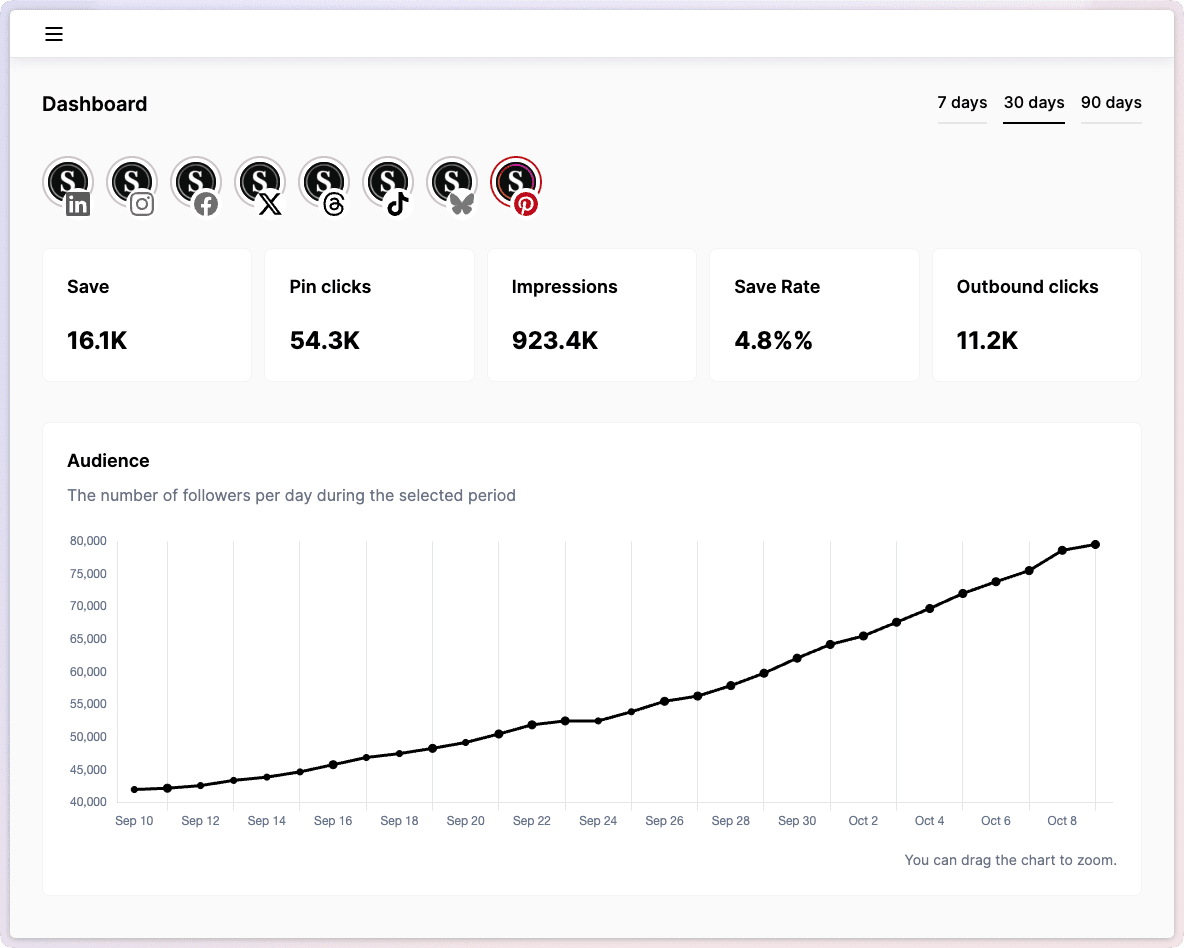
Task: Open the hamburger menu
Action: tap(54, 34)
